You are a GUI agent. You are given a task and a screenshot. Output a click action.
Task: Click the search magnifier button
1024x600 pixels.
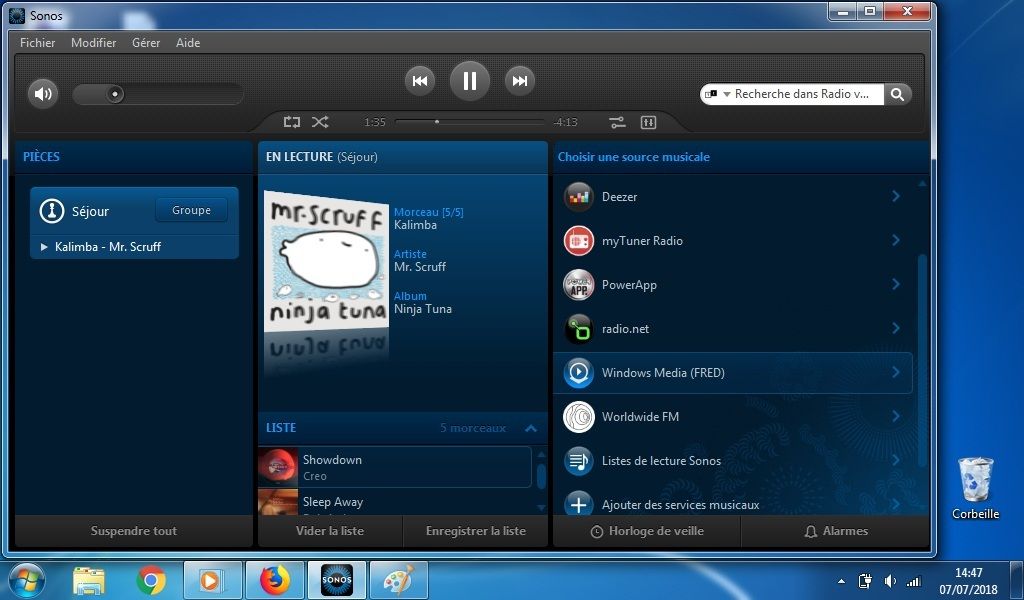coord(897,94)
